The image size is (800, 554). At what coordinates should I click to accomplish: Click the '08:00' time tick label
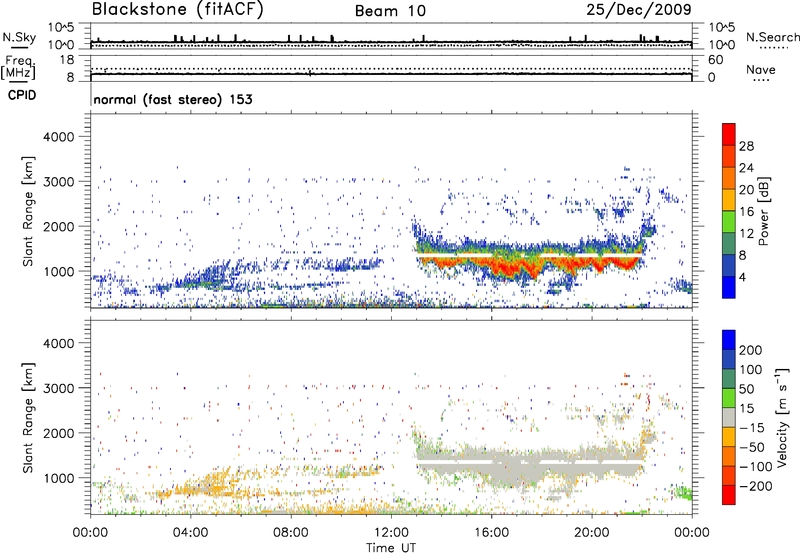(290, 533)
